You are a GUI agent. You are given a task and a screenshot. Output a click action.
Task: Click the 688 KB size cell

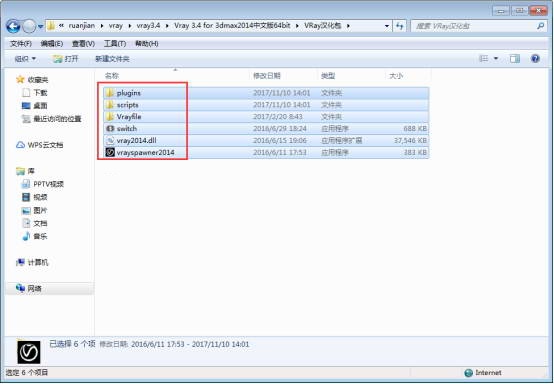415,129
